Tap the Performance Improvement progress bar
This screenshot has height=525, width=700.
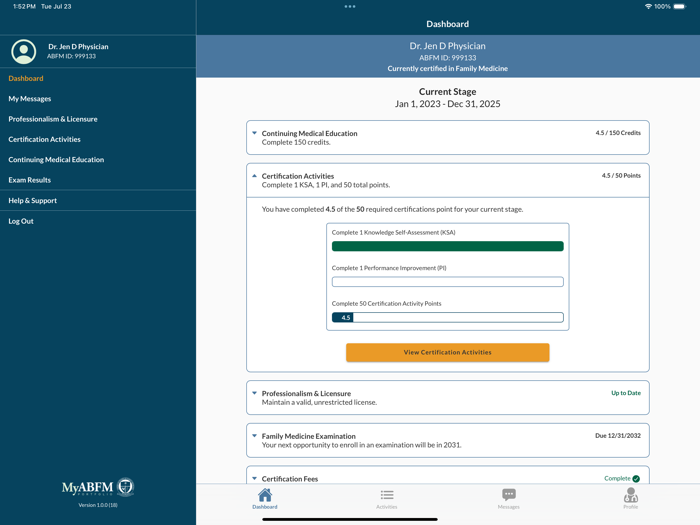[447, 282]
